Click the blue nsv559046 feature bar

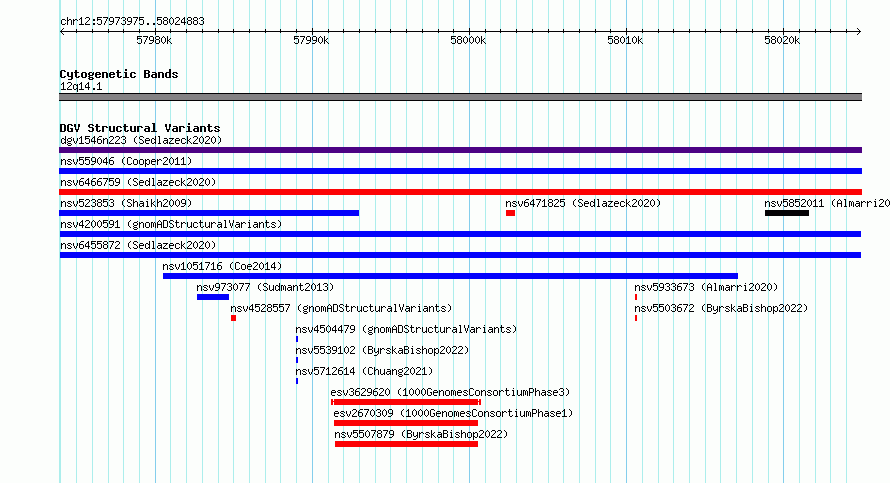pos(460,171)
